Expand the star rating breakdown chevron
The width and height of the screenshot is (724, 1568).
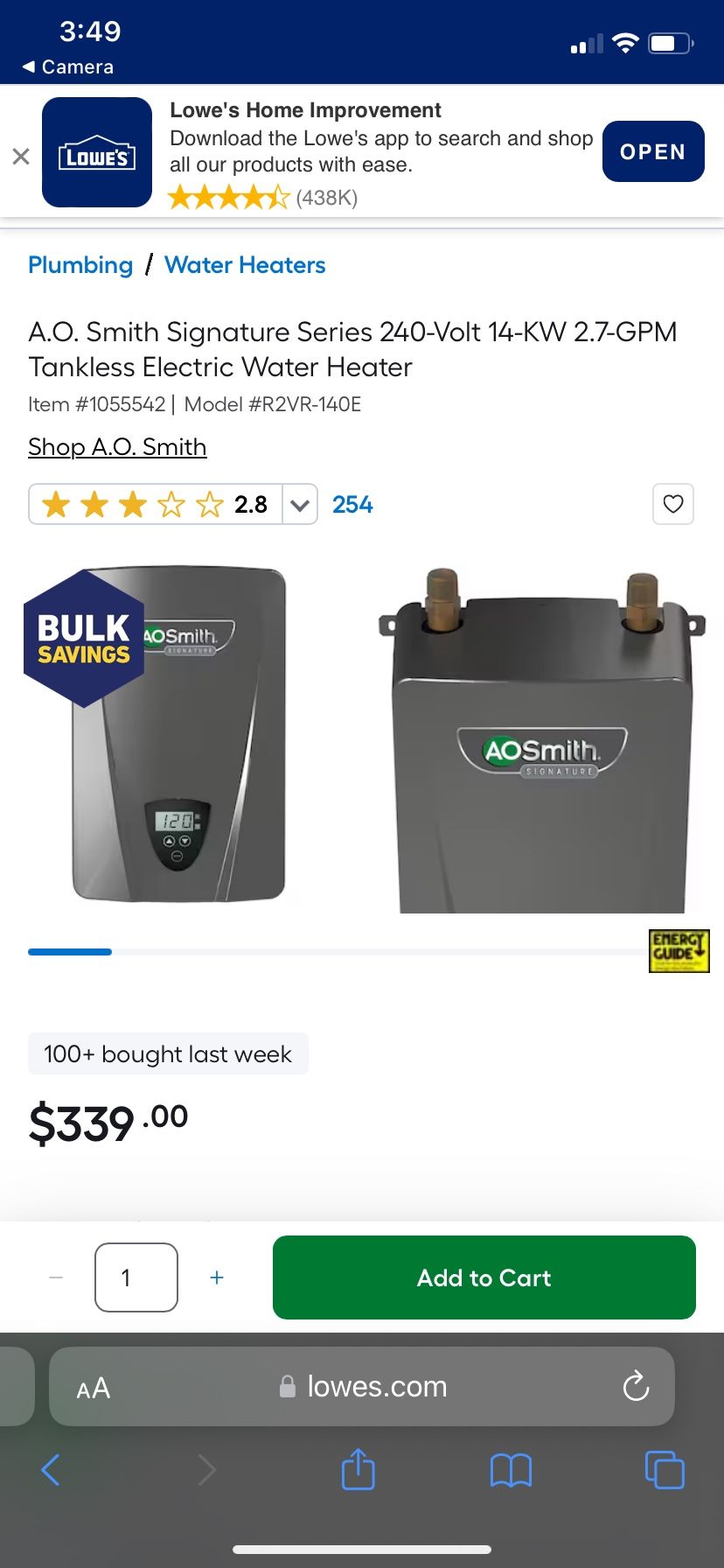pyautogui.click(x=300, y=505)
